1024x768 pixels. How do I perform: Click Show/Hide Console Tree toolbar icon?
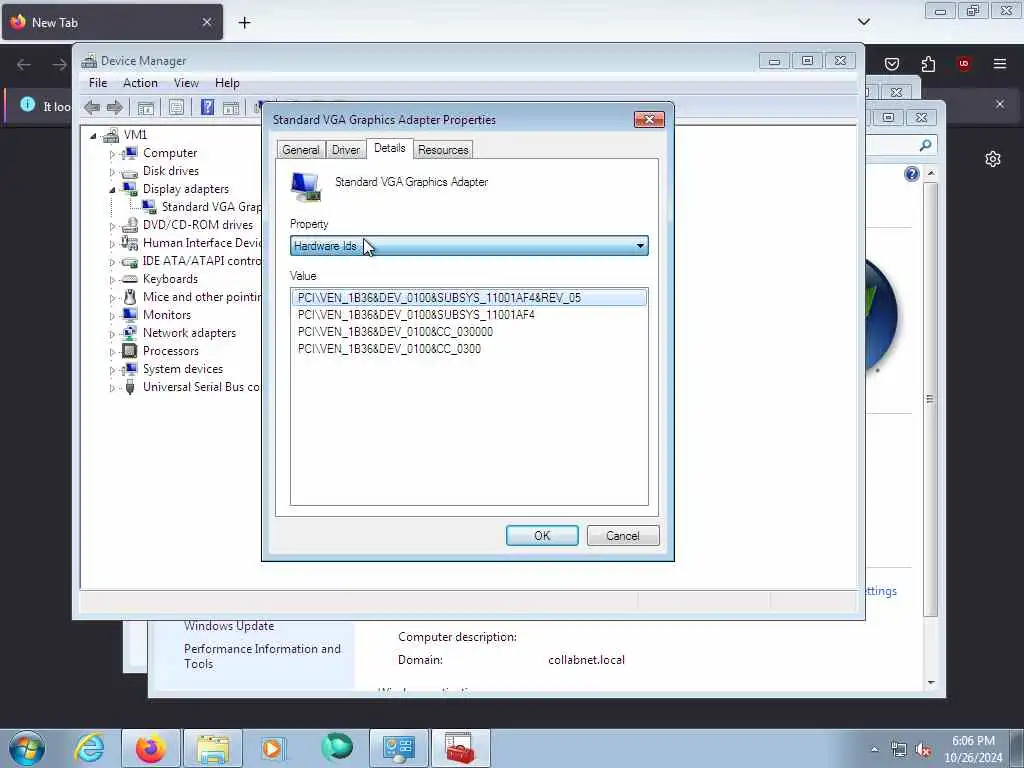[x=146, y=108]
